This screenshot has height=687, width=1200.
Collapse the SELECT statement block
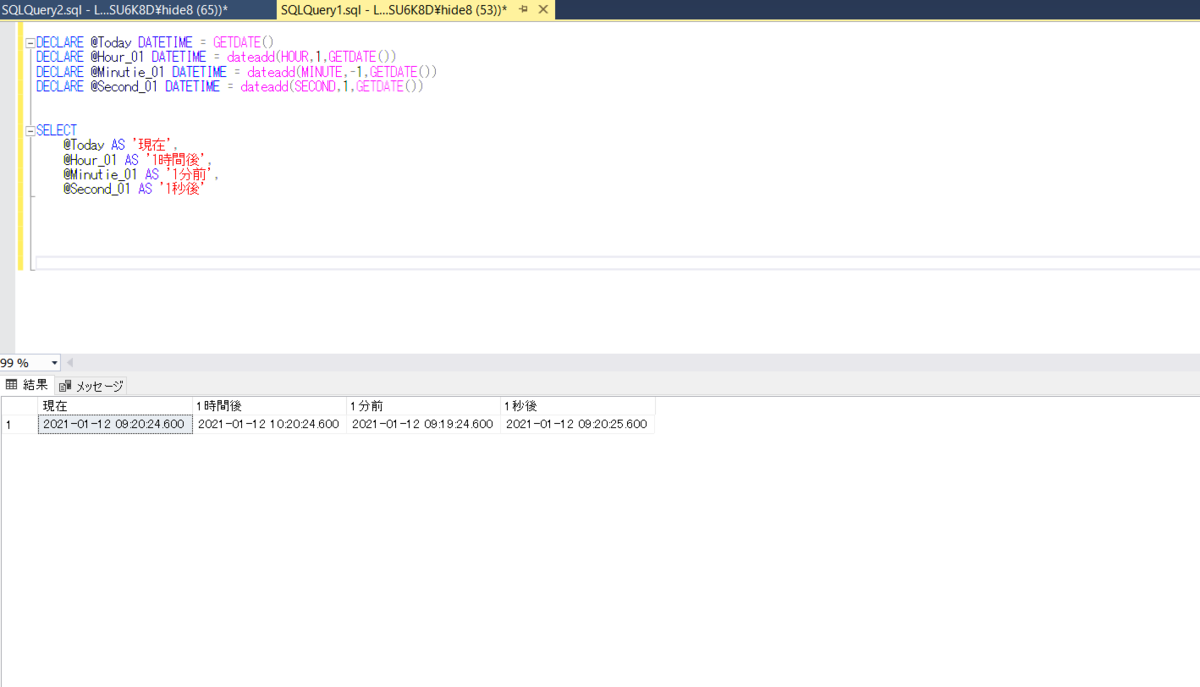pyautogui.click(x=30, y=131)
